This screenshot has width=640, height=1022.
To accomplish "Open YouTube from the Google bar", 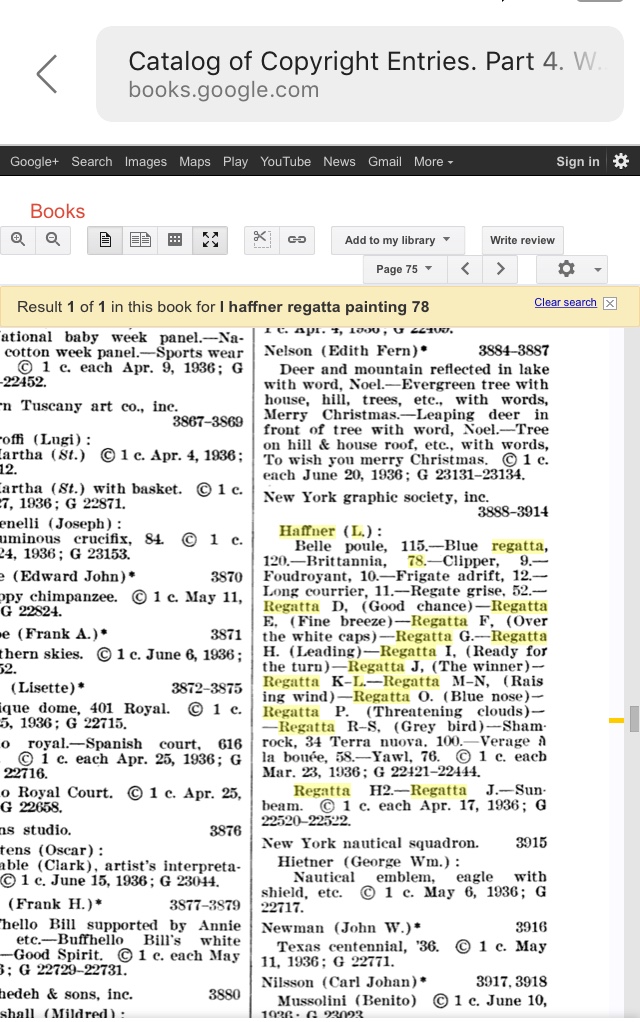I will click(x=285, y=162).
